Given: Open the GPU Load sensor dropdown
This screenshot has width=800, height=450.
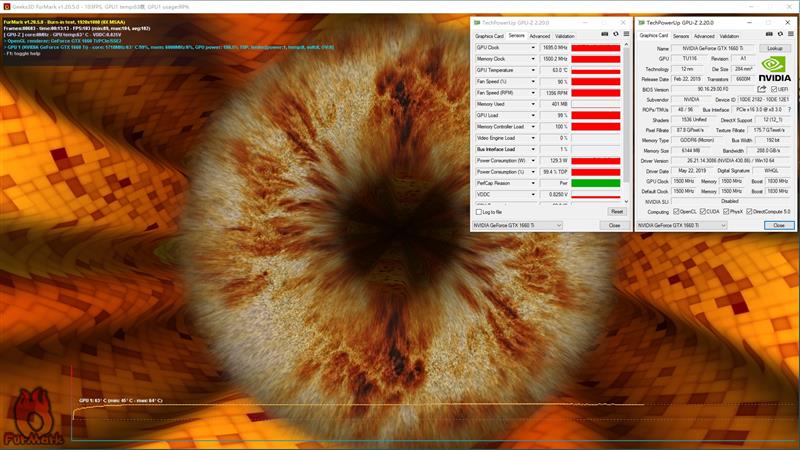Looking at the screenshot, I should [x=533, y=115].
